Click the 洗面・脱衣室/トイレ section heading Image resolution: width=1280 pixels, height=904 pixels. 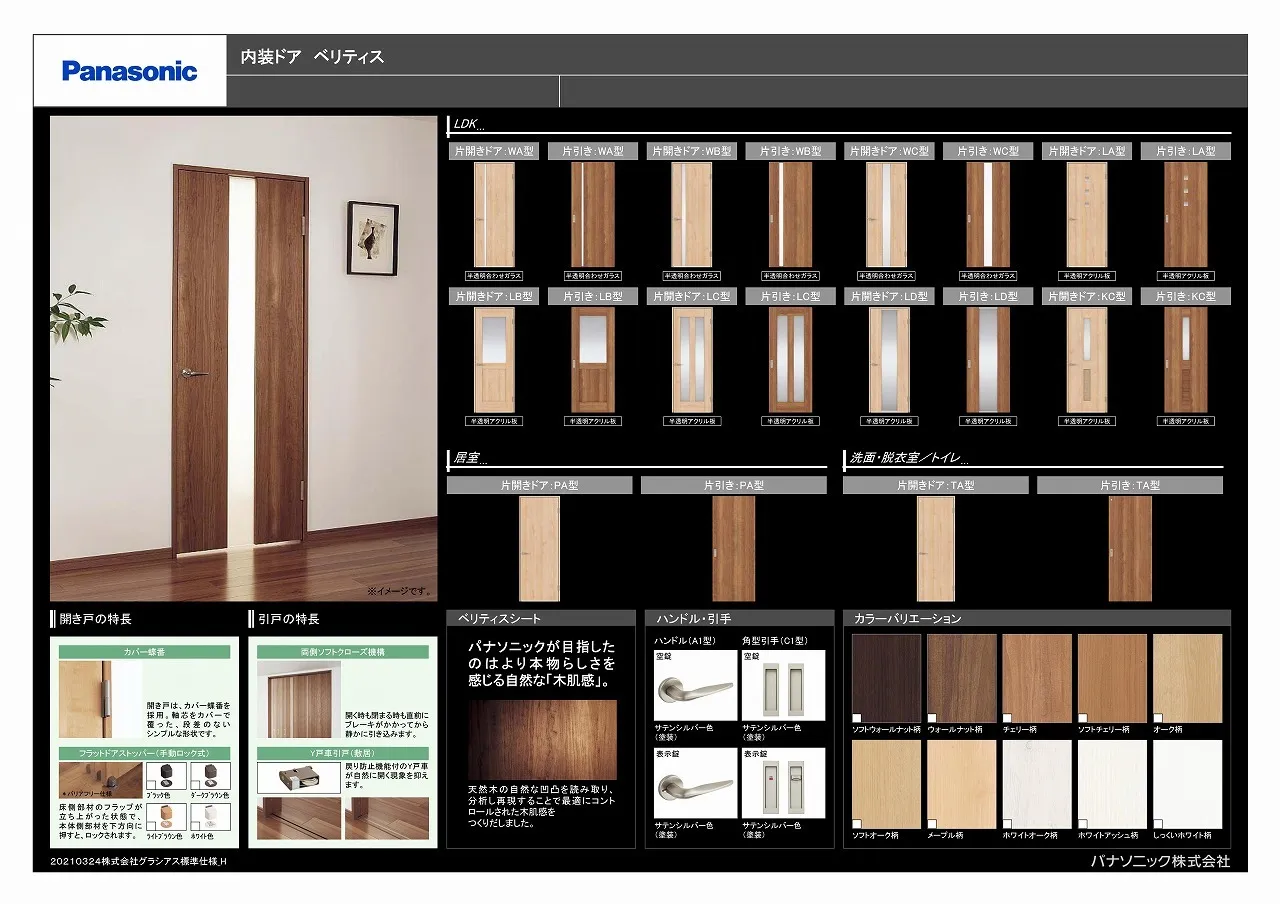(x=908, y=458)
